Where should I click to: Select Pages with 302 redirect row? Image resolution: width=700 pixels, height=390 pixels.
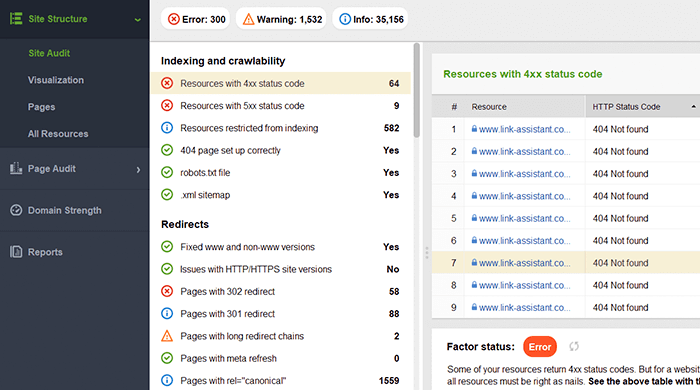[x=281, y=291]
